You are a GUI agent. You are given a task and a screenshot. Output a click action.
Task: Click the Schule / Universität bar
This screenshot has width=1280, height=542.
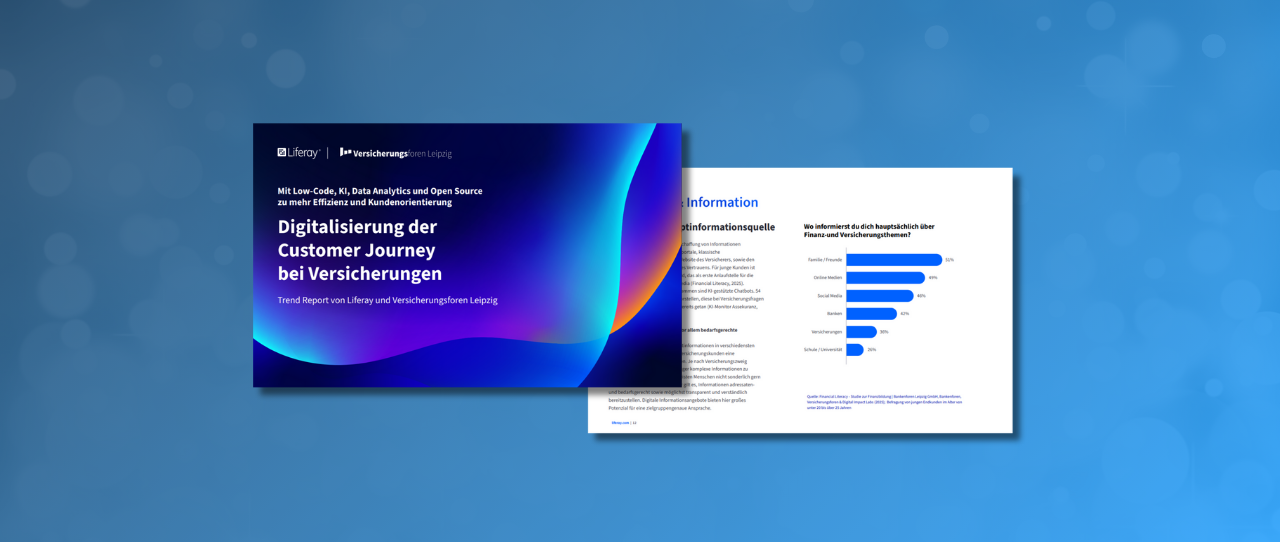[855, 350]
